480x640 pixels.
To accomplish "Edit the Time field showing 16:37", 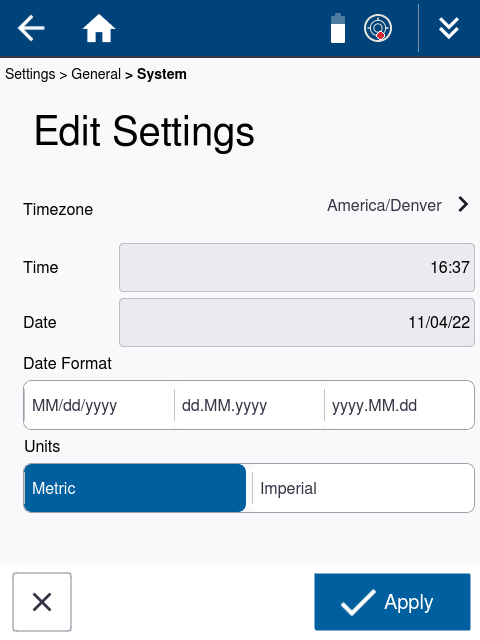I will 297,267.
